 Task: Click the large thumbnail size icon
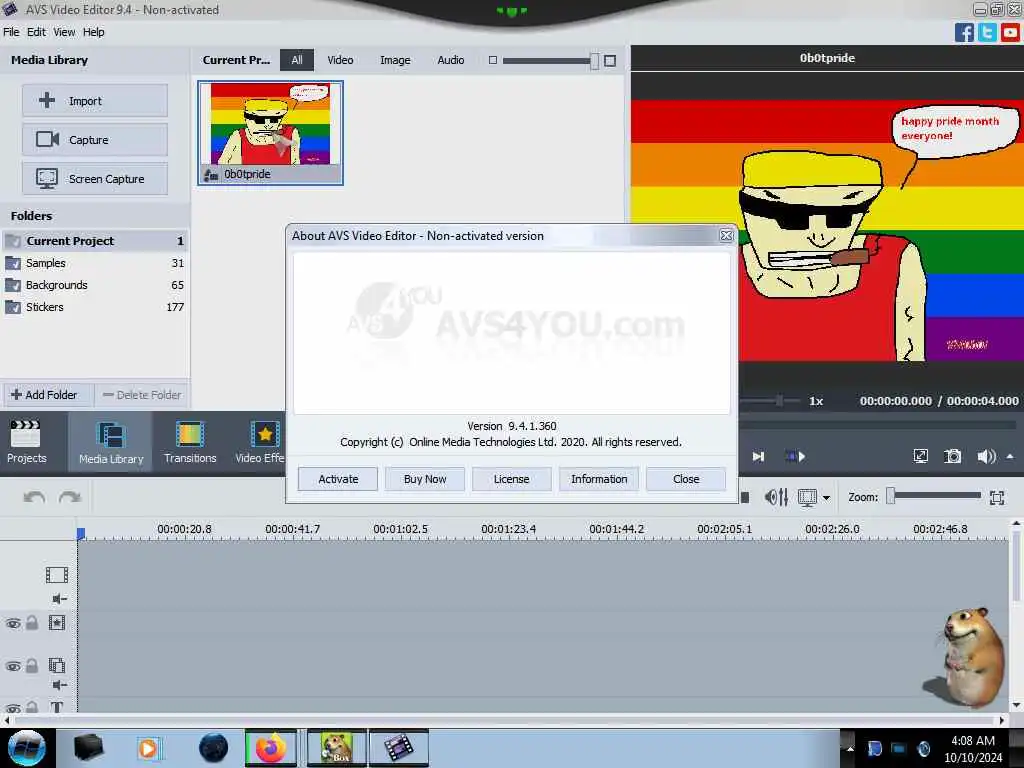click(x=610, y=61)
